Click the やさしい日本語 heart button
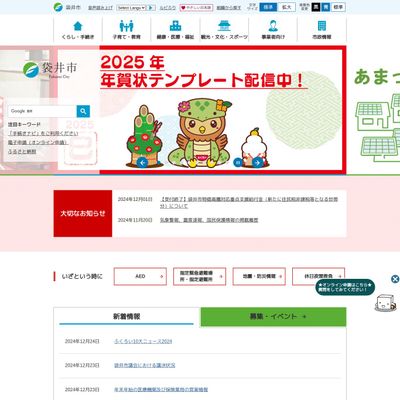This screenshot has height=400, width=400. pyautogui.click(x=196, y=7)
